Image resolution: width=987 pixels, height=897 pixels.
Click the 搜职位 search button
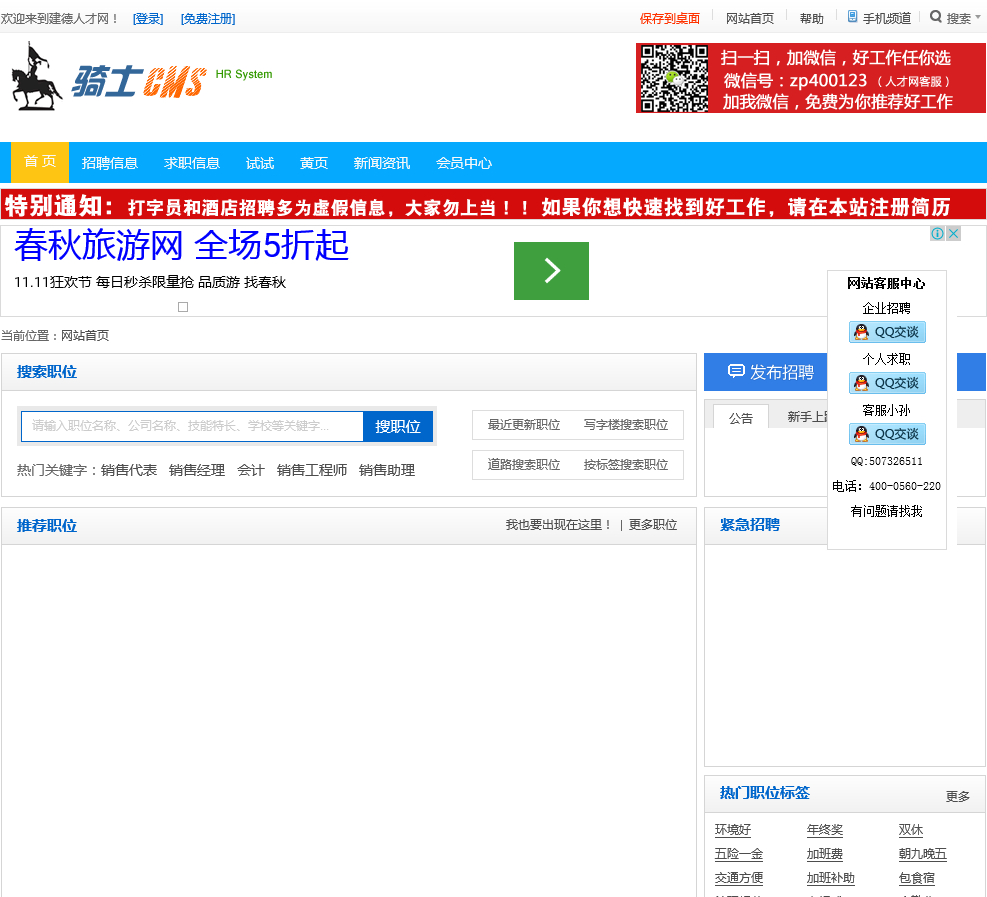(398, 426)
